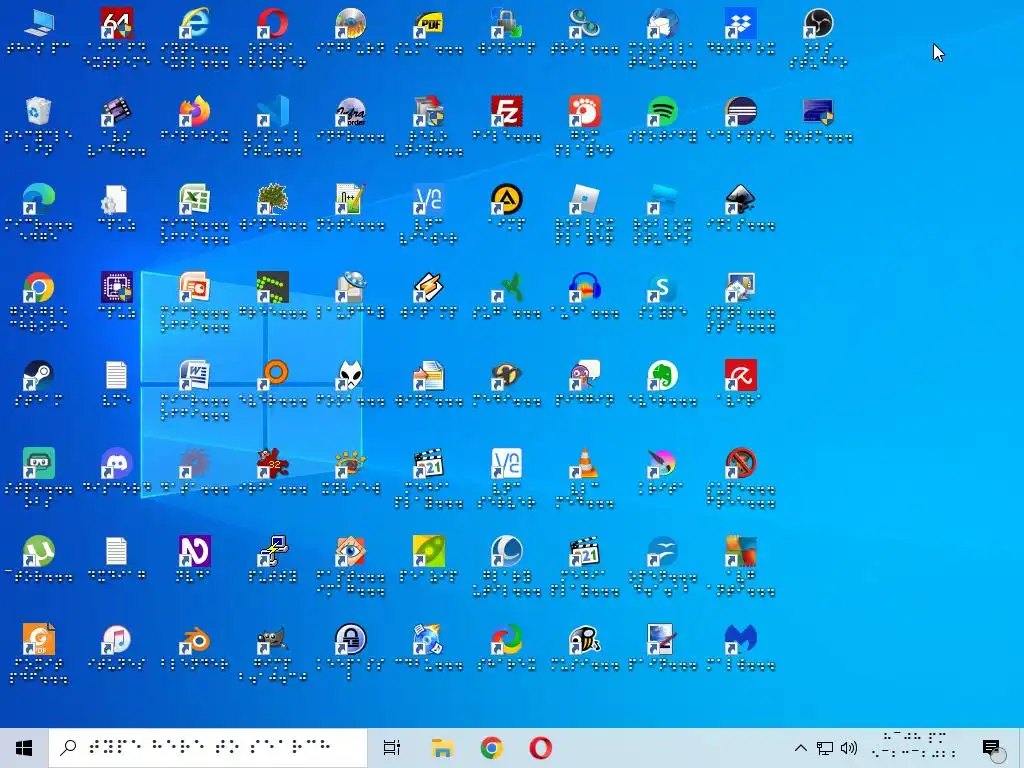Image resolution: width=1024 pixels, height=768 pixels.
Task: Launch Streamlabs green robot-face icon
Action: tap(38, 463)
